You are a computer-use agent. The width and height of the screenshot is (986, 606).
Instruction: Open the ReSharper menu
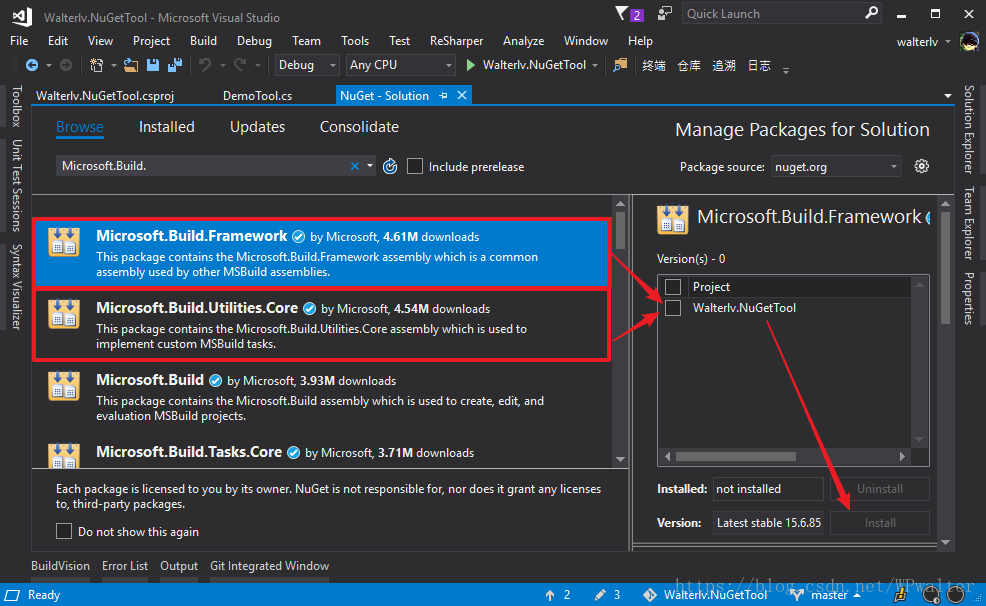[x=456, y=41]
